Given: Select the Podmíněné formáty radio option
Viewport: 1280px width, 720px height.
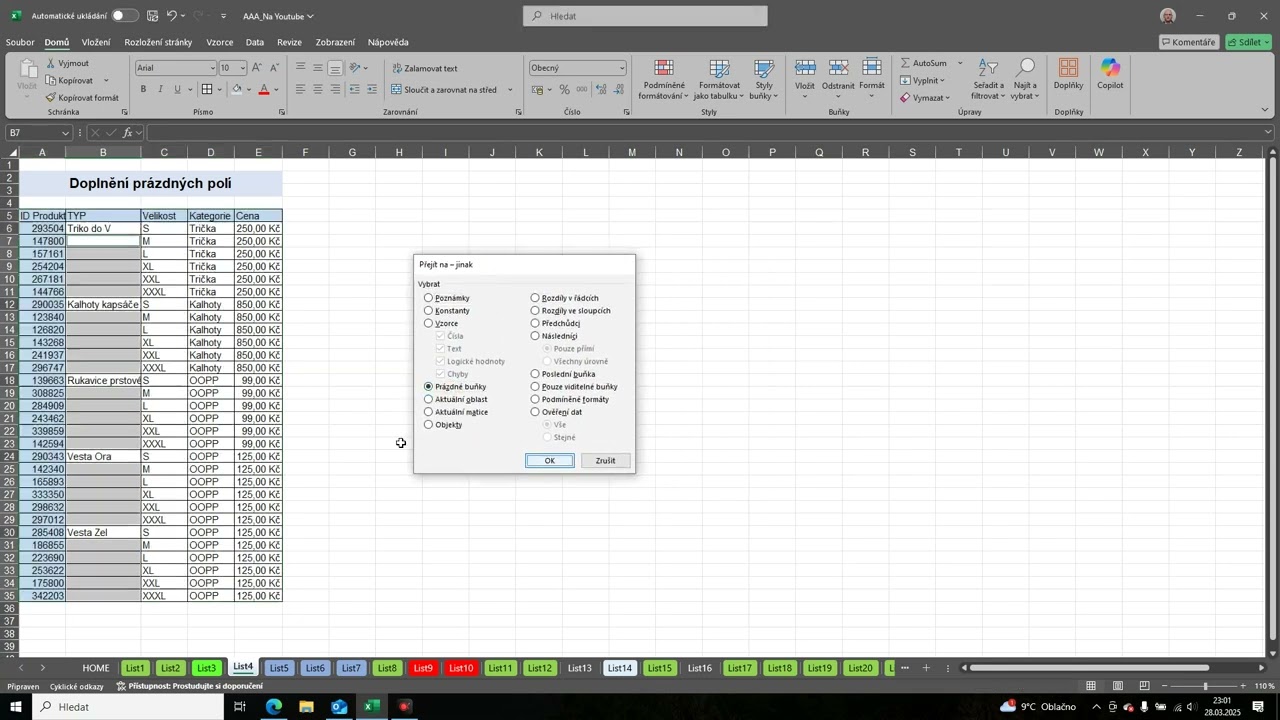Looking at the screenshot, I should click(535, 399).
